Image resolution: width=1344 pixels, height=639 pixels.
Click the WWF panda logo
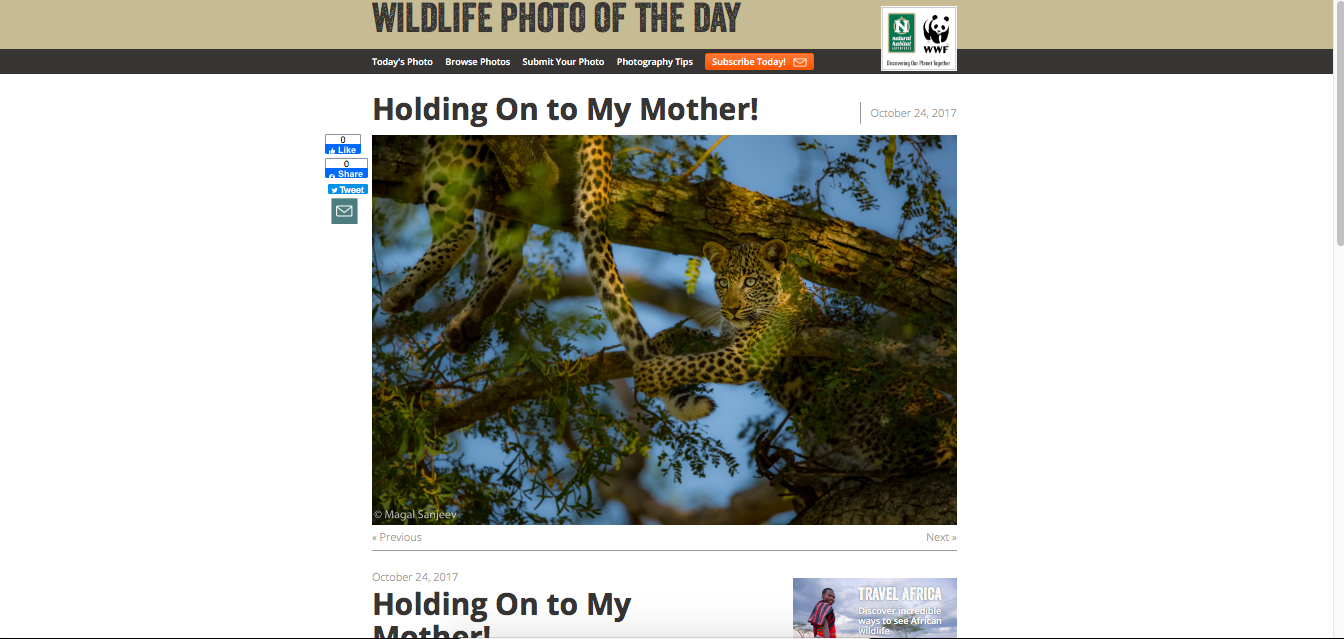936,33
